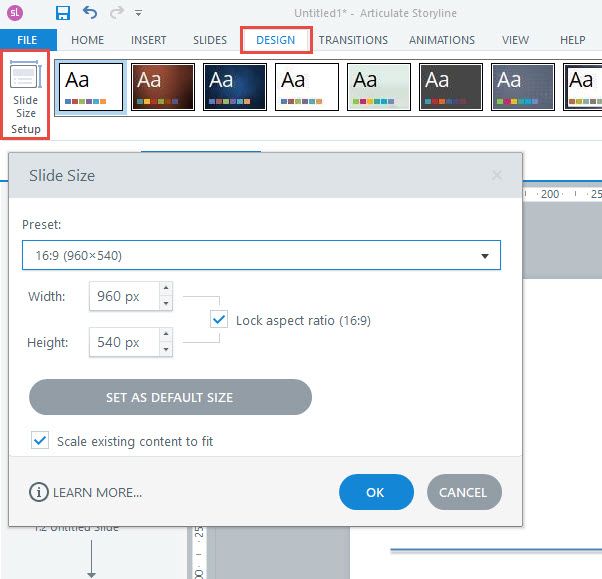Apply the slate blue grid Aa theme
602x579 pixels.
tap(523, 87)
